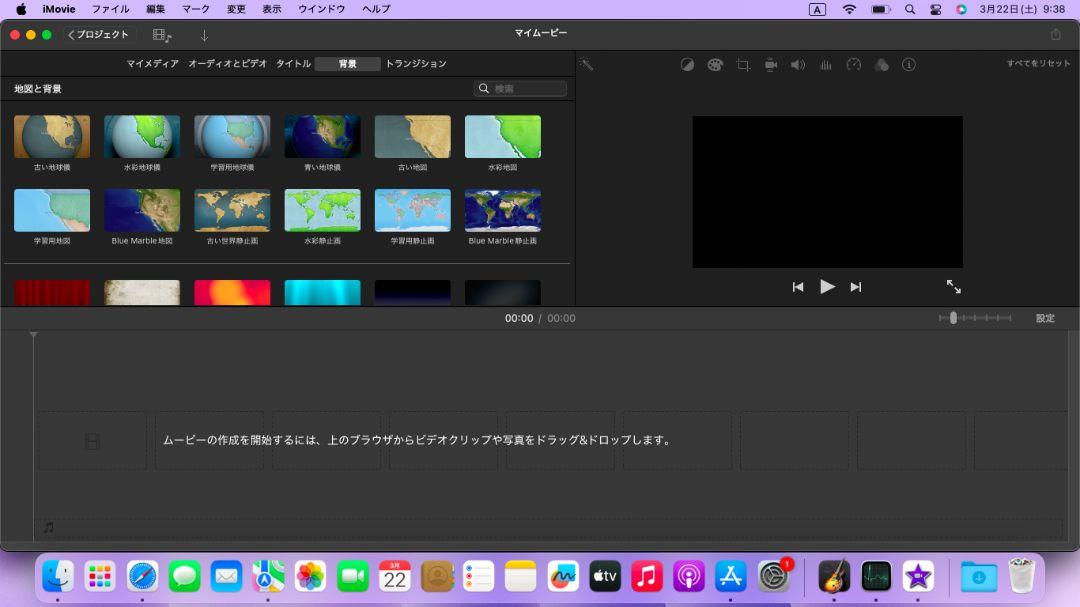Select the orange-red gradient background thumbnail
The height and width of the screenshot is (607, 1080).
(232, 292)
